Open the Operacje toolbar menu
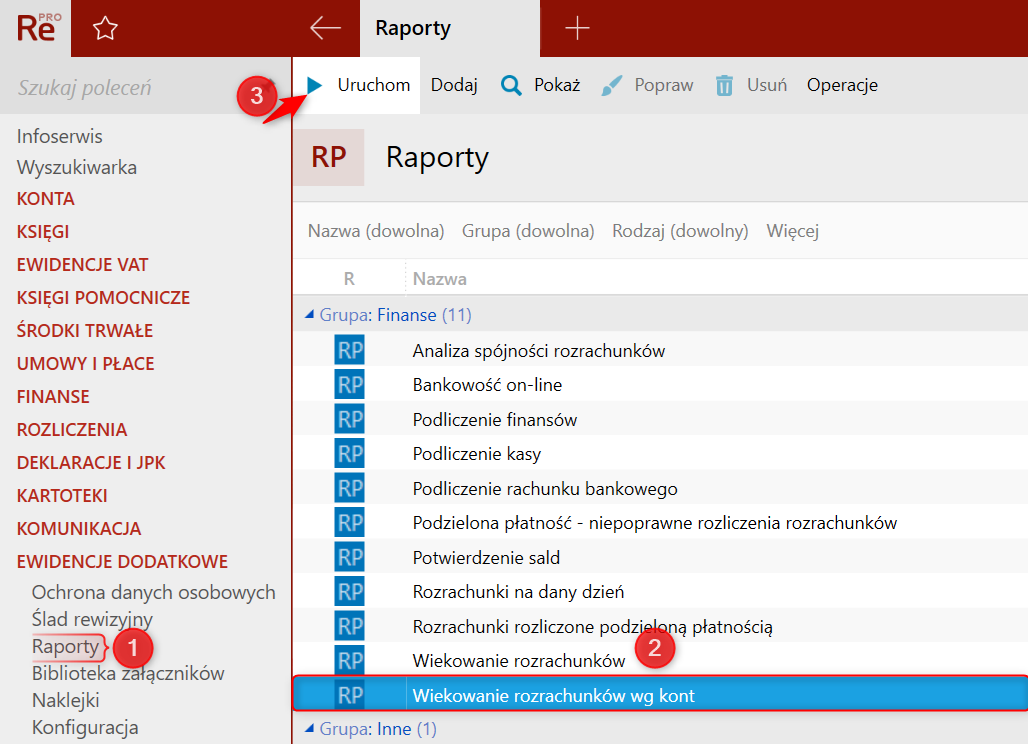 [842, 85]
